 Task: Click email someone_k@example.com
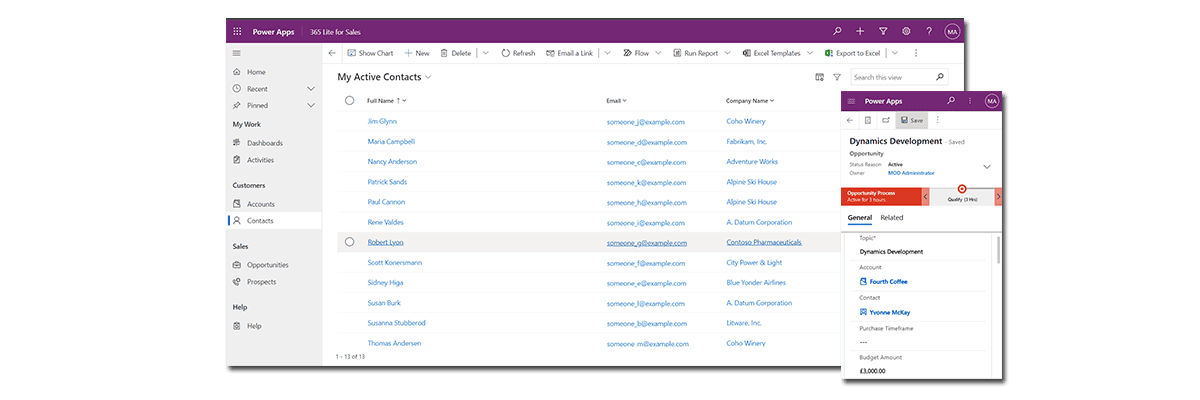(645, 182)
